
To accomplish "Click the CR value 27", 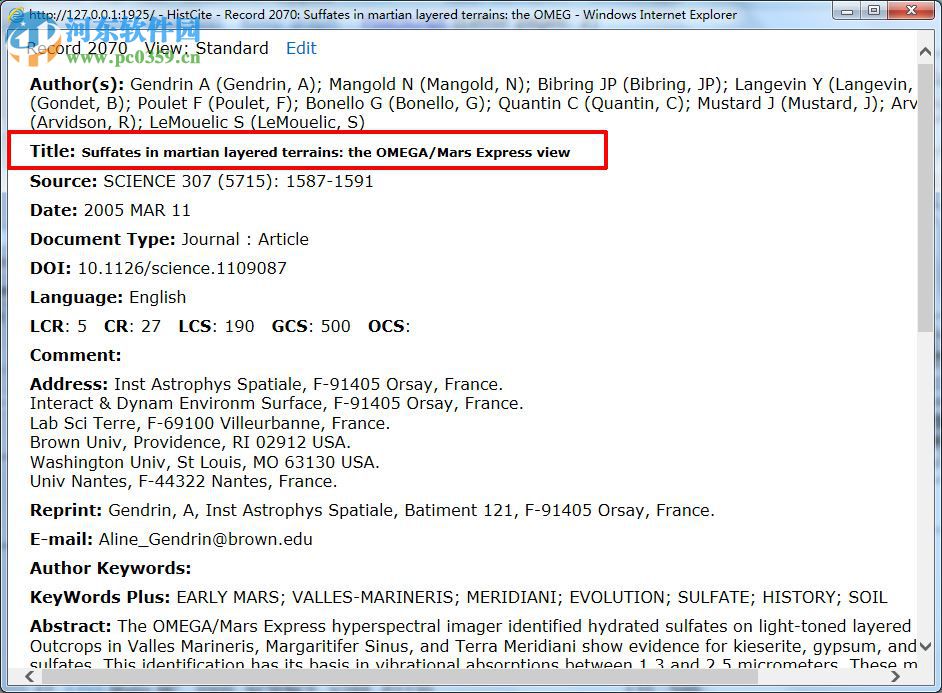I will pyautogui.click(x=151, y=326).
